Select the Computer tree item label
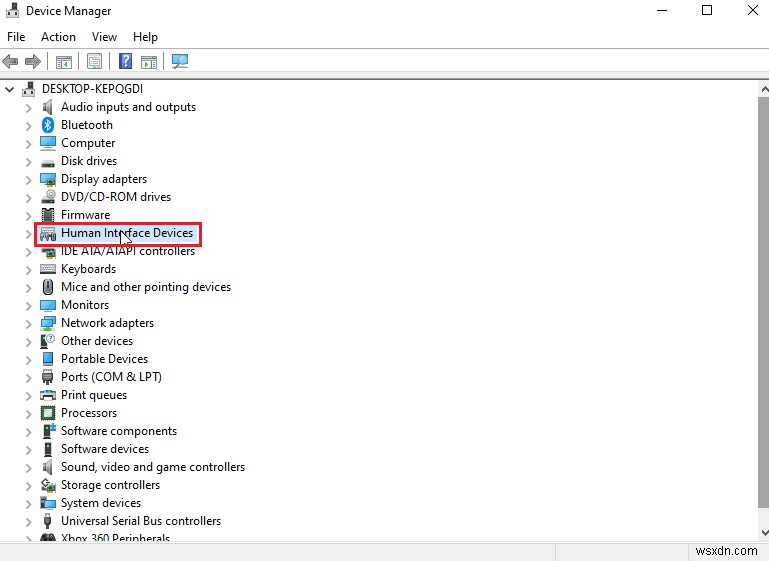Screen dimensions: 769x561 click(x=88, y=143)
